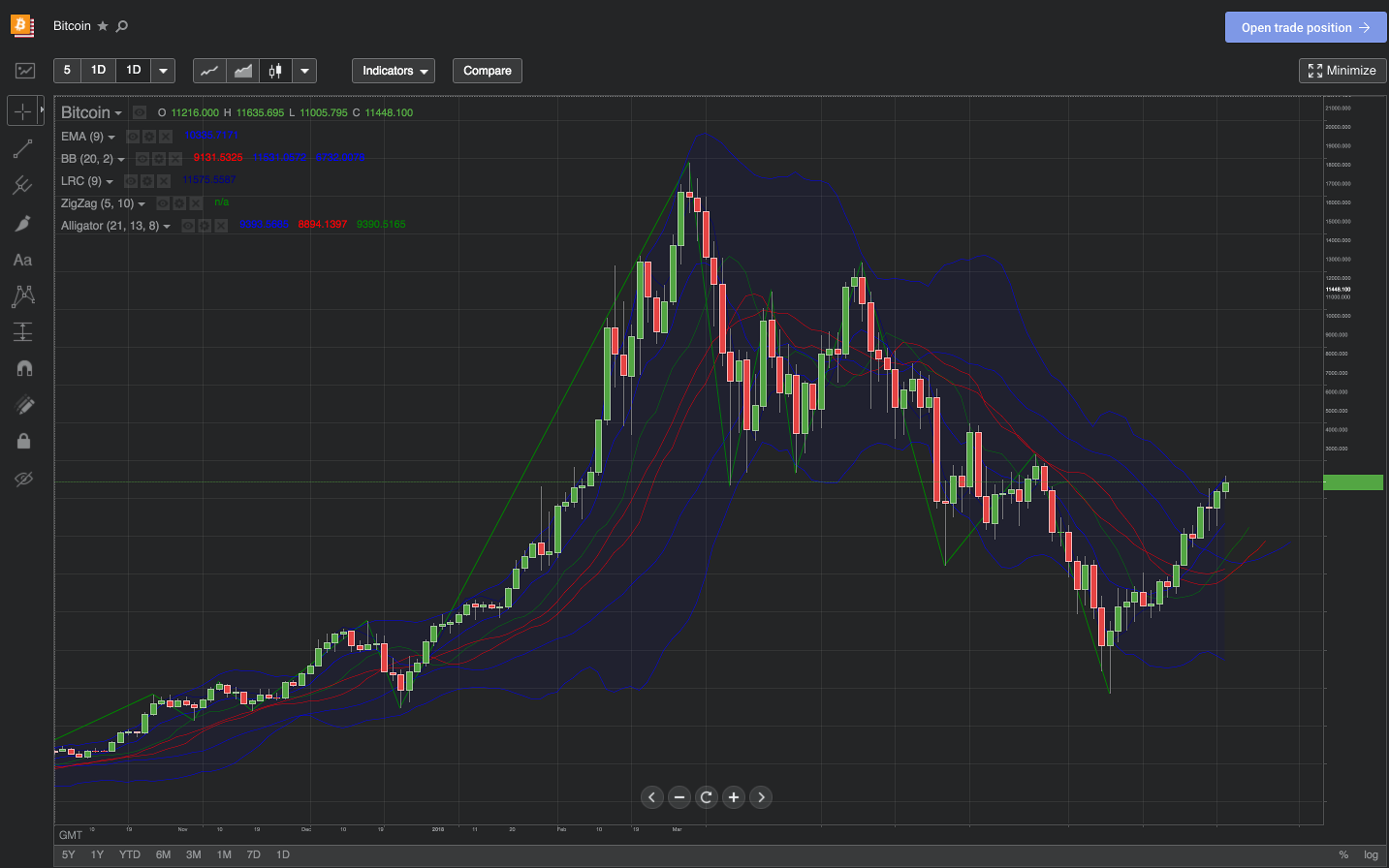Screen dimensions: 1389x868
Task: Toggle Bitcoin series visibility eye
Action: tap(140, 112)
